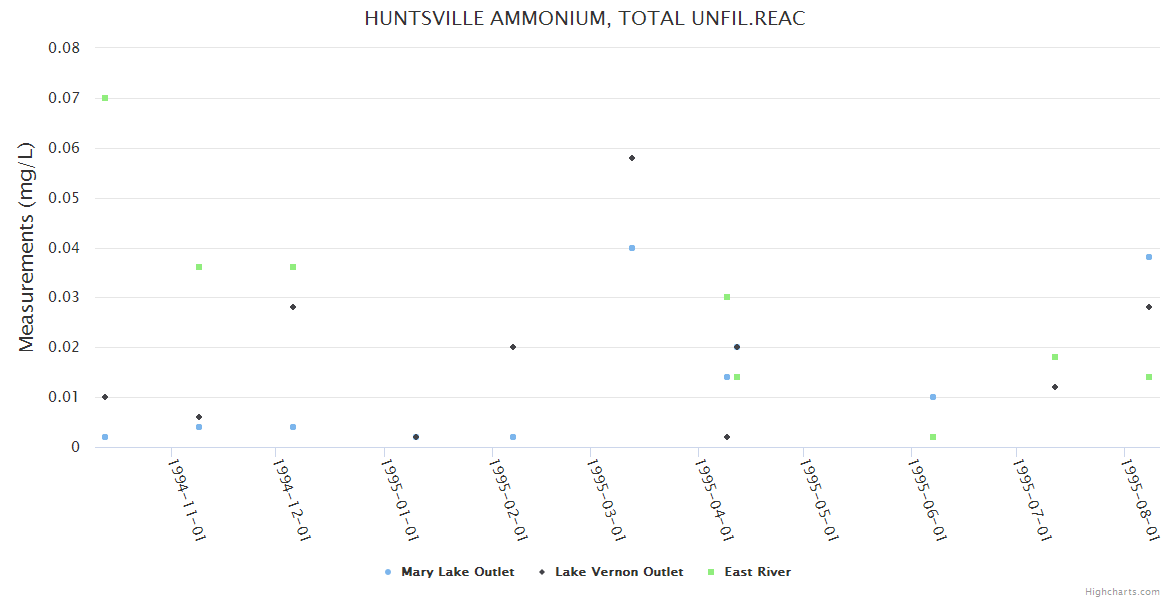The height and width of the screenshot is (600, 1170).
Task: Click black diamond legend marker for Lake Vernon Outlet
Action: [x=542, y=572]
